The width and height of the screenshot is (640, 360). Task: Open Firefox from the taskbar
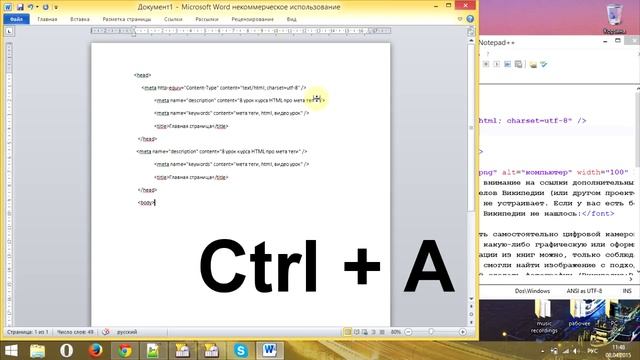coord(96,351)
